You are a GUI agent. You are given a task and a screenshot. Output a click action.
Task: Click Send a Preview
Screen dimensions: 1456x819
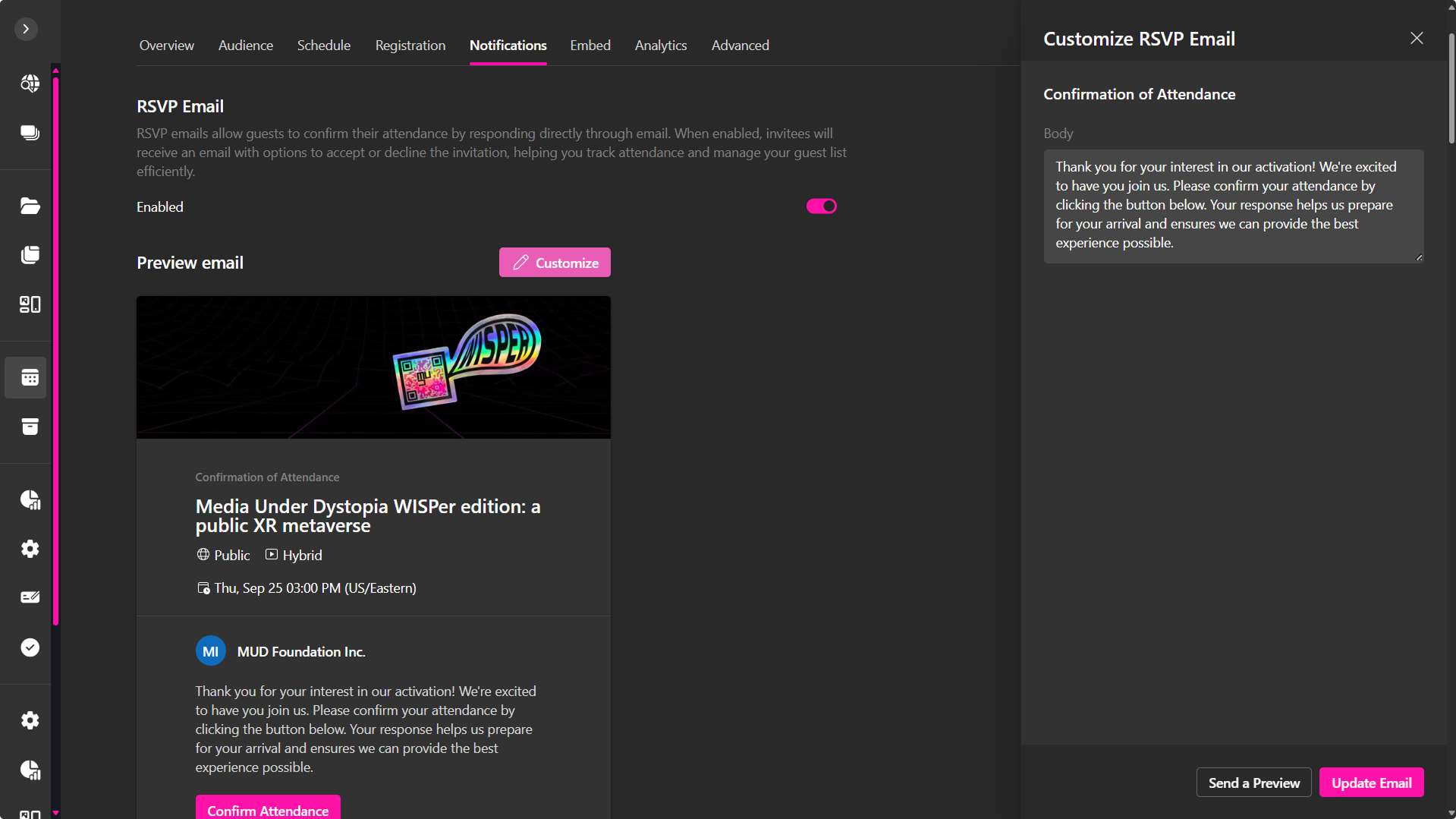(x=1253, y=782)
